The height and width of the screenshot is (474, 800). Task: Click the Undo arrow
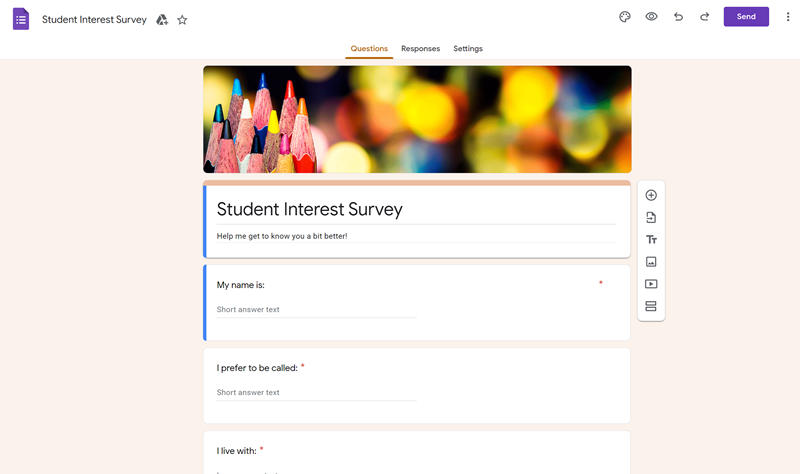(678, 17)
